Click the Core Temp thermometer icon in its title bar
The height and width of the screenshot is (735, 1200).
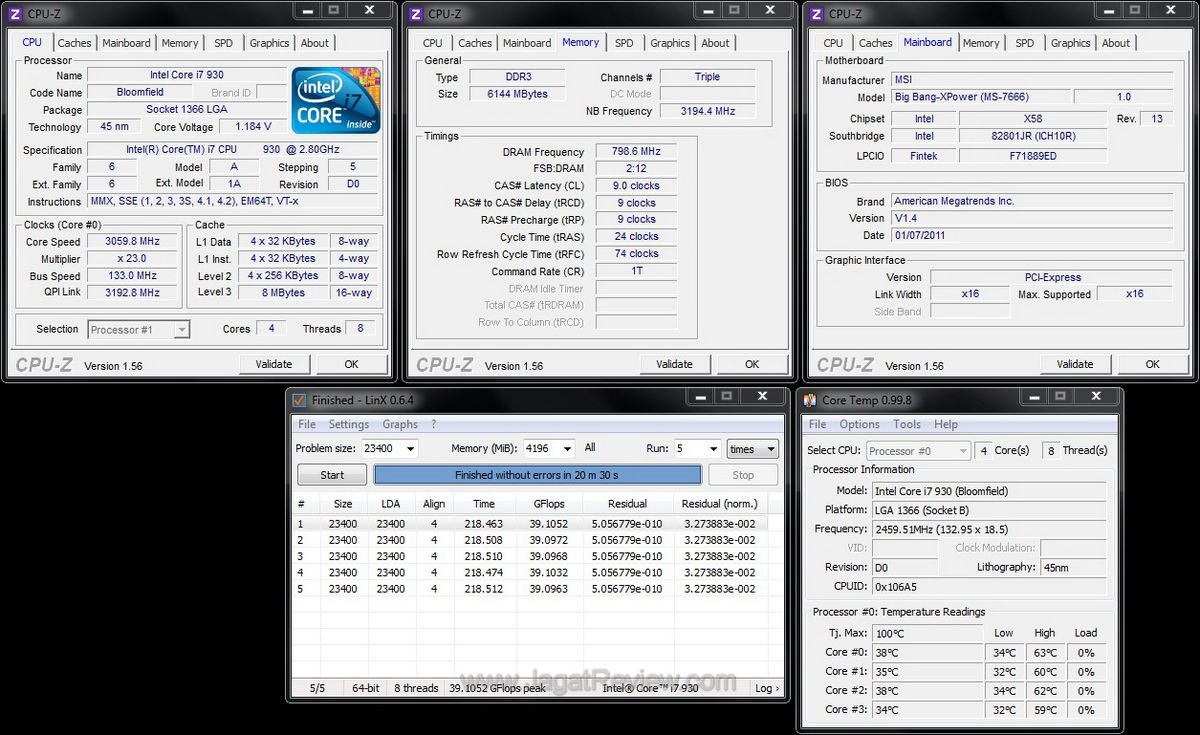coord(809,400)
